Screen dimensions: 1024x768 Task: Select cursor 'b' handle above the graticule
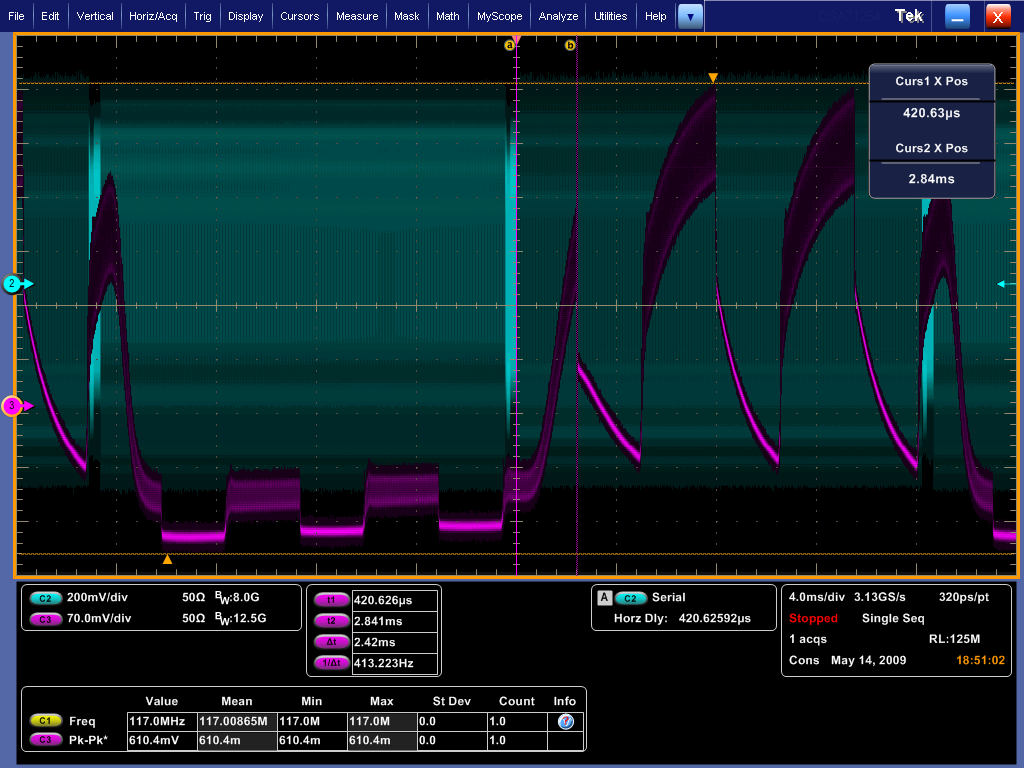pyautogui.click(x=570, y=45)
